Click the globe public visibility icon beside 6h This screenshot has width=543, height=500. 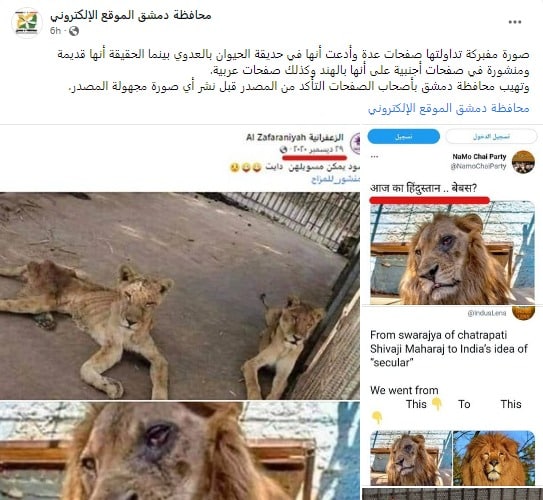coord(74,31)
